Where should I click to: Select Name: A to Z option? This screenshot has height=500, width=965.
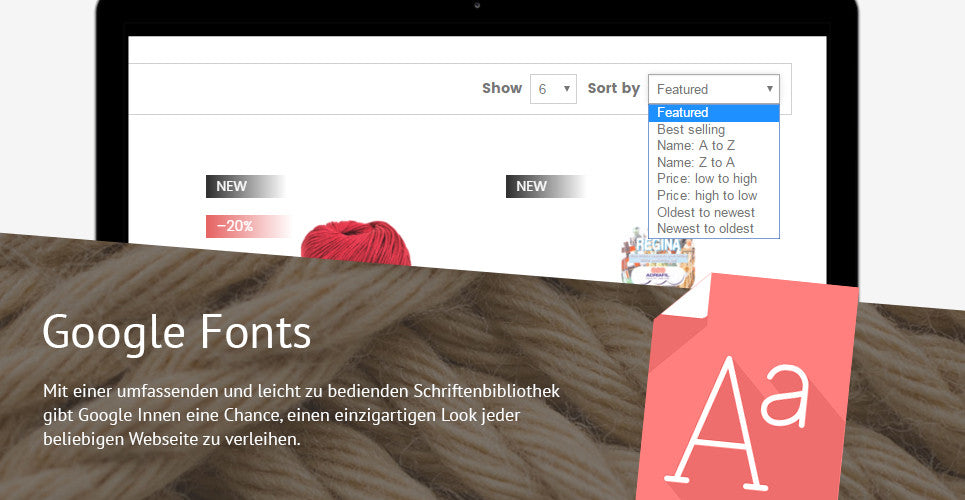tap(713, 146)
